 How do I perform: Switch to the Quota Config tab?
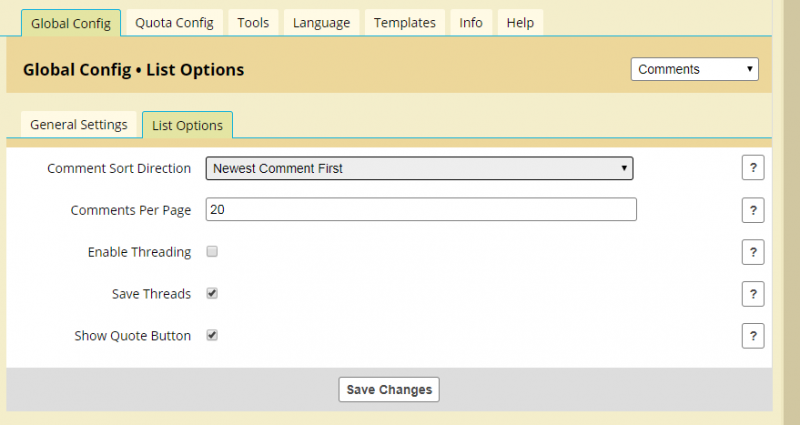(x=174, y=23)
